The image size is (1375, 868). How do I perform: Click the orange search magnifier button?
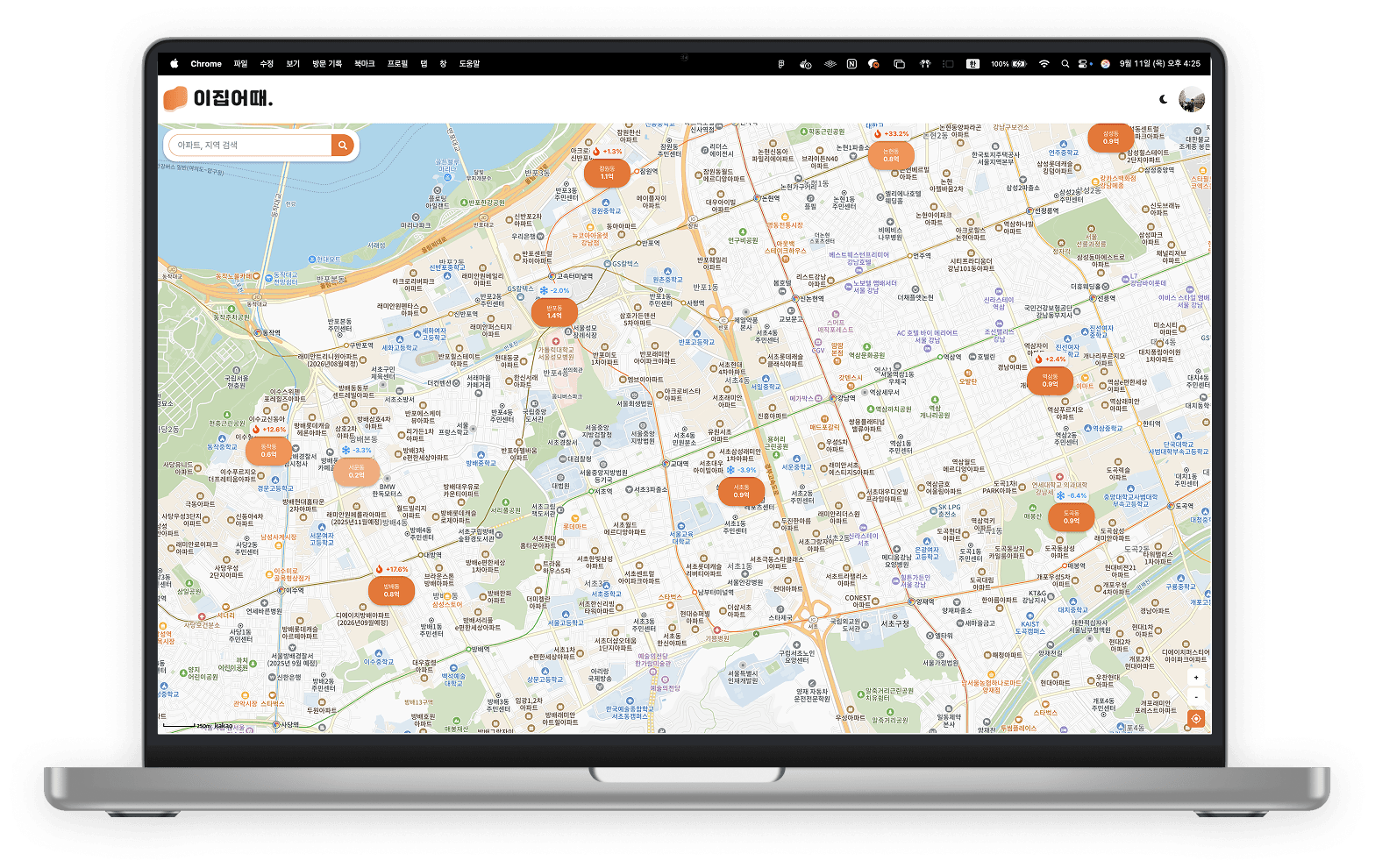click(343, 146)
